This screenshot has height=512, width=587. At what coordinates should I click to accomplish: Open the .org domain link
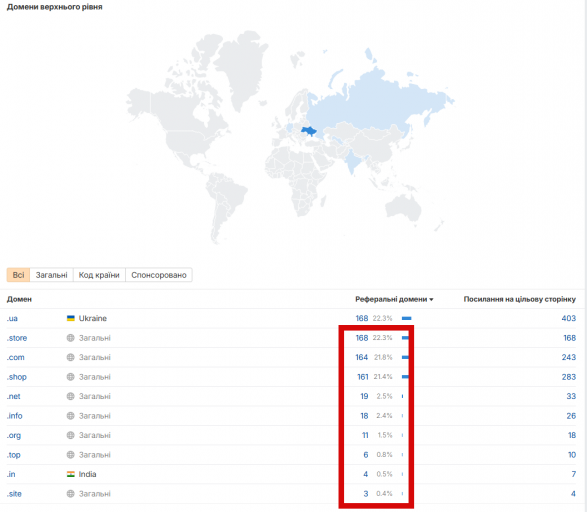point(14,435)
